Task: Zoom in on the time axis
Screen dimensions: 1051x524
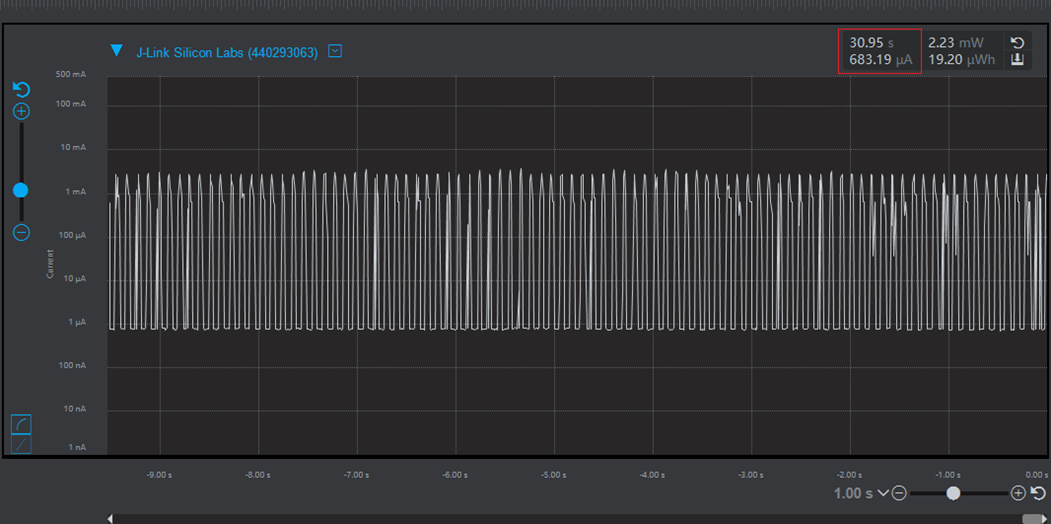Action: coord(1018,493)
